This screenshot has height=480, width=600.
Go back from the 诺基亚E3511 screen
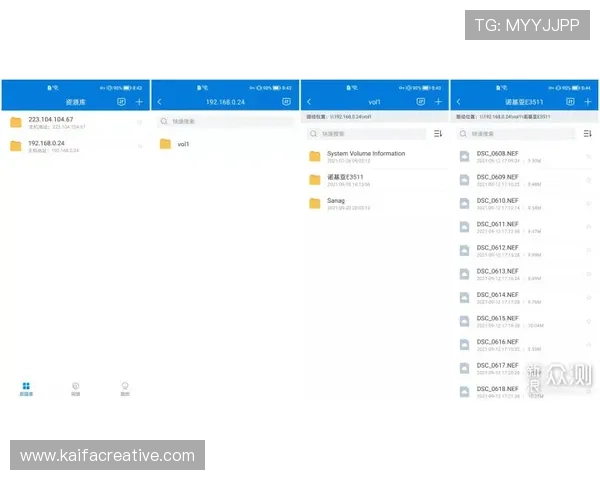[x=459, y=102]
